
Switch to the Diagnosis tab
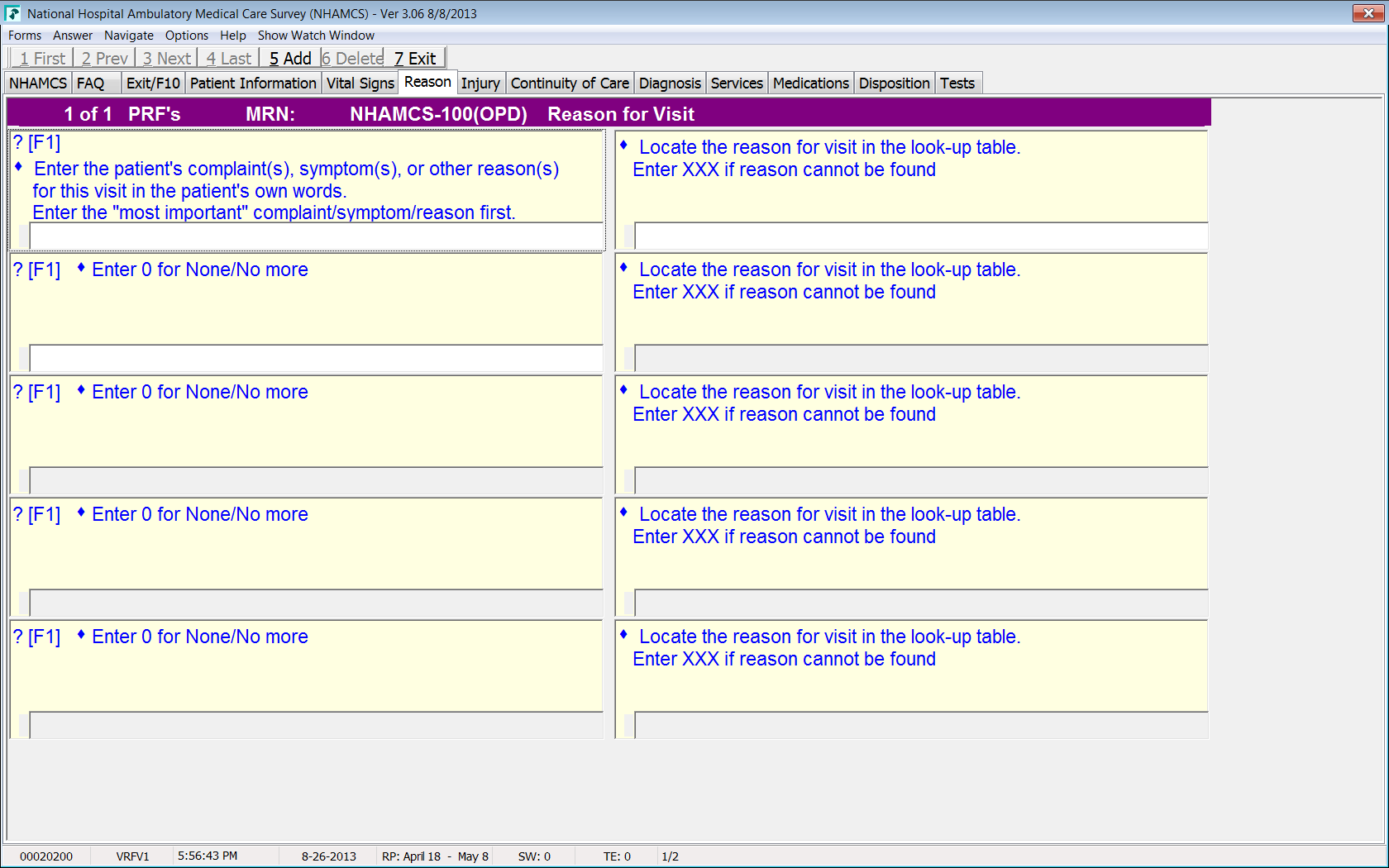pyautogui.click(x=670, y=83)
